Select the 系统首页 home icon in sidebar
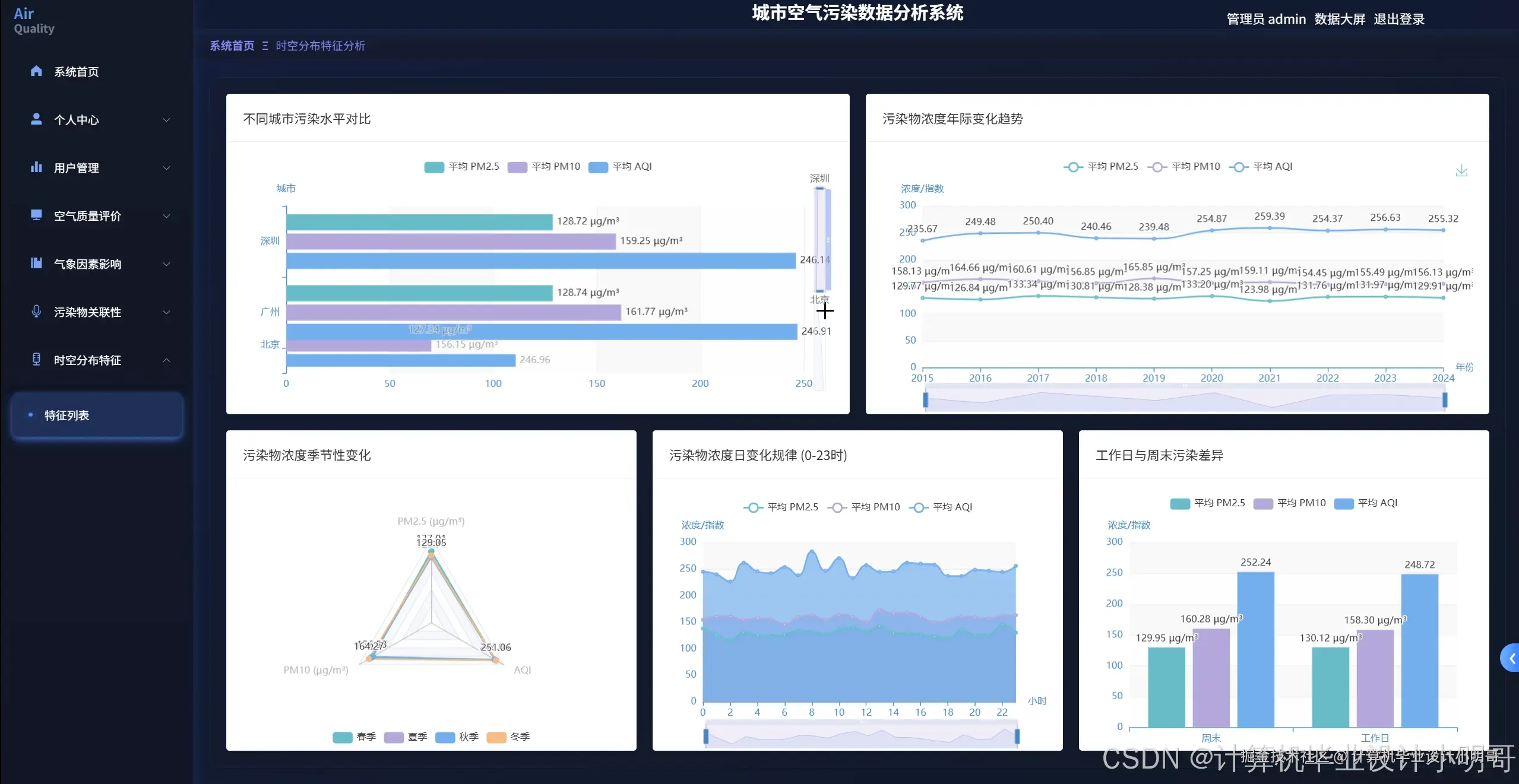1519x784 pixels. [36, 71]
